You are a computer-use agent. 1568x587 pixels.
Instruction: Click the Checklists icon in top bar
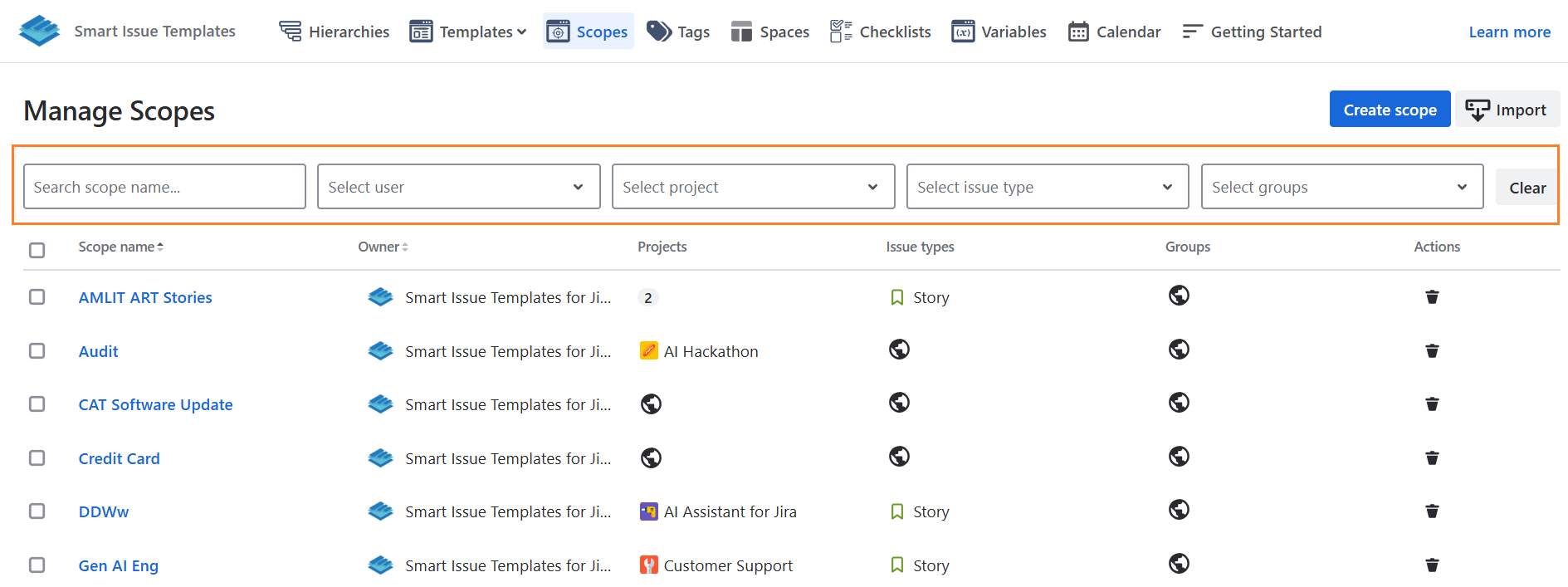[x=840, y=32]
